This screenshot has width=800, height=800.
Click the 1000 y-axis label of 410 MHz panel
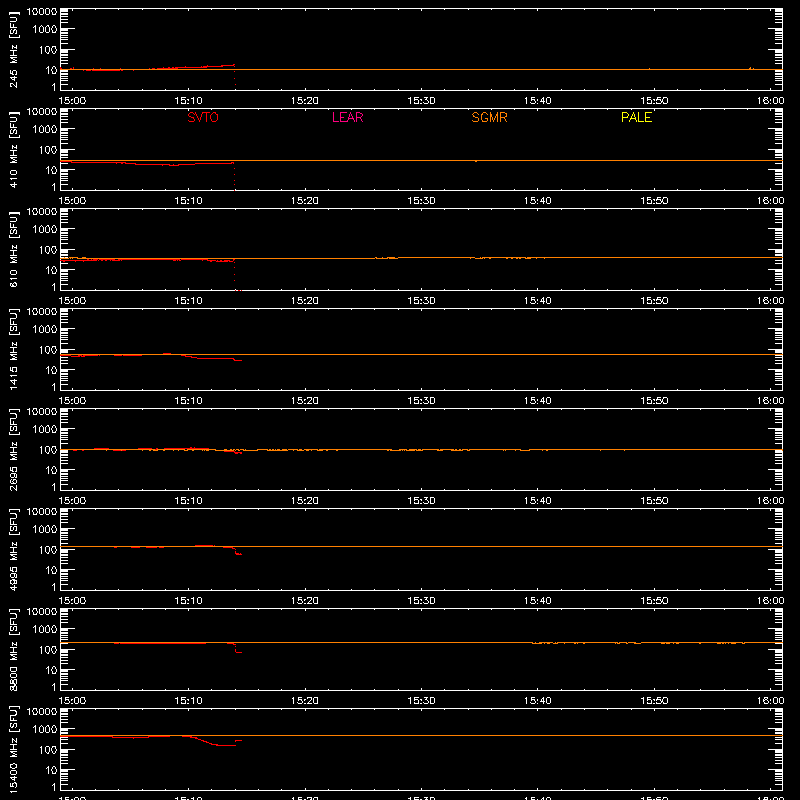[45, 130]
